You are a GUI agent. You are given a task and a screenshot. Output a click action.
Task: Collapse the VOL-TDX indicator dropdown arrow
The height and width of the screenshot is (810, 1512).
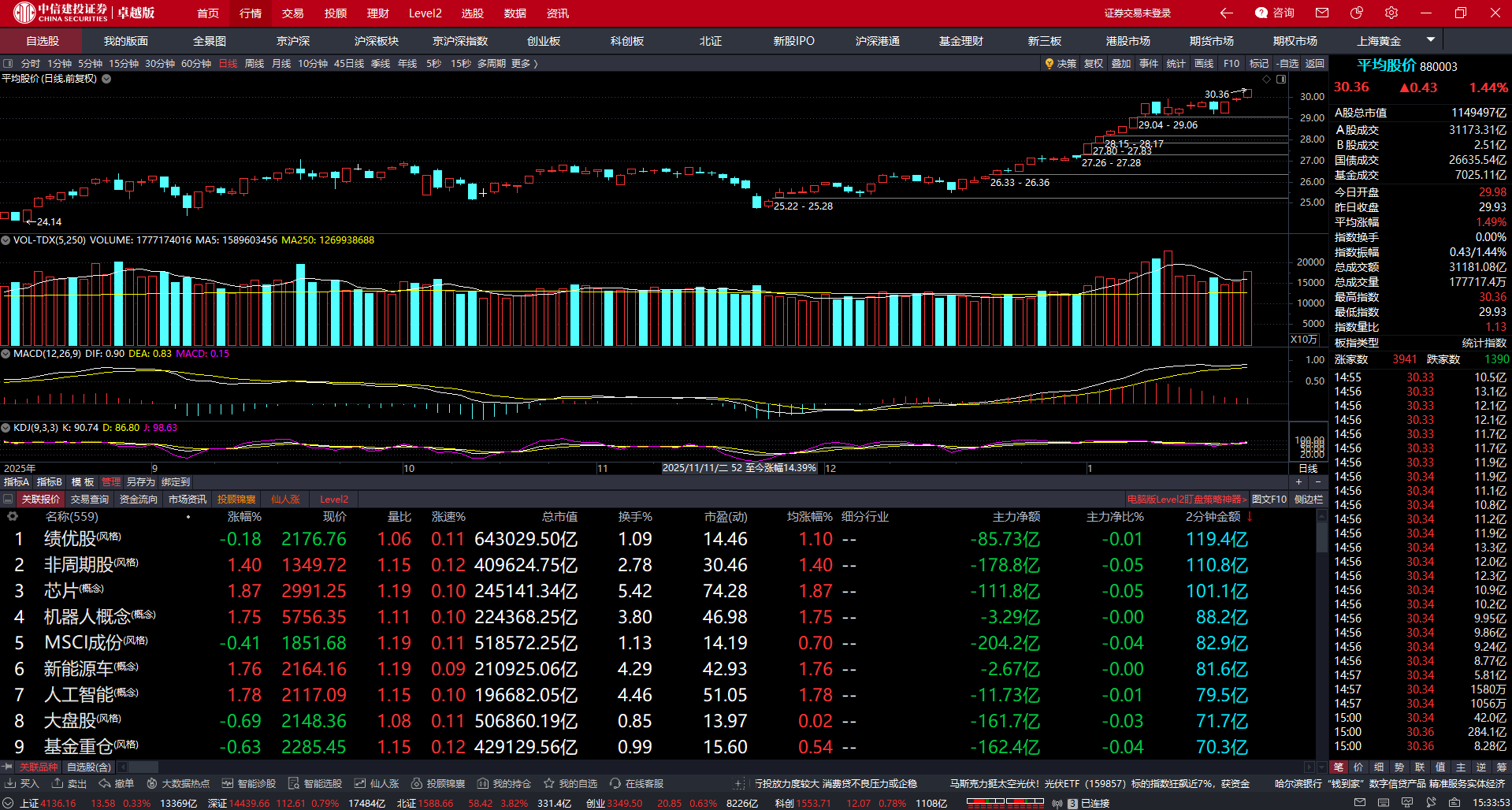pyautogui.click(x=6, y=240)
